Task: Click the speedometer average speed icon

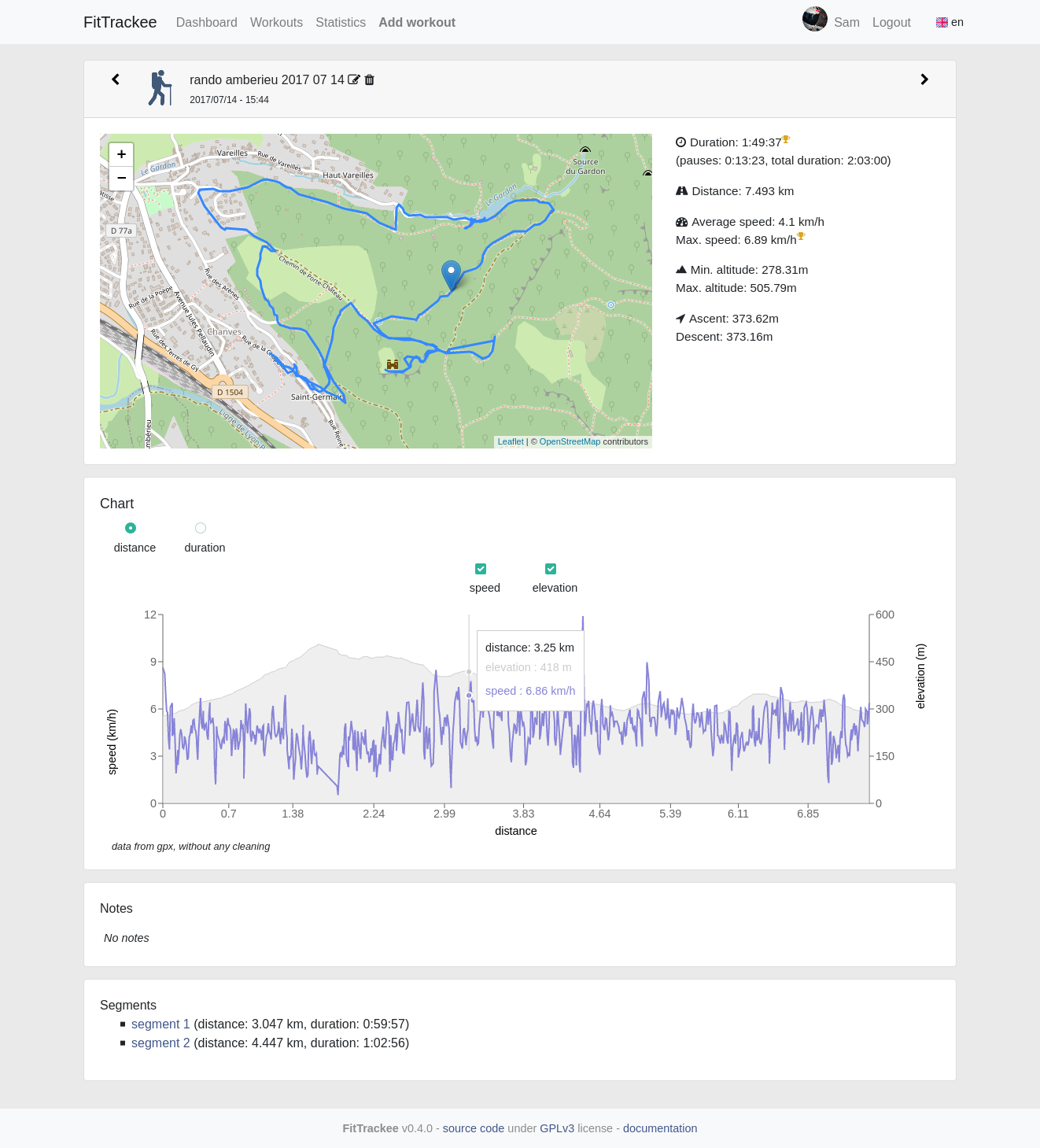Action: click(x=682, y=222)
